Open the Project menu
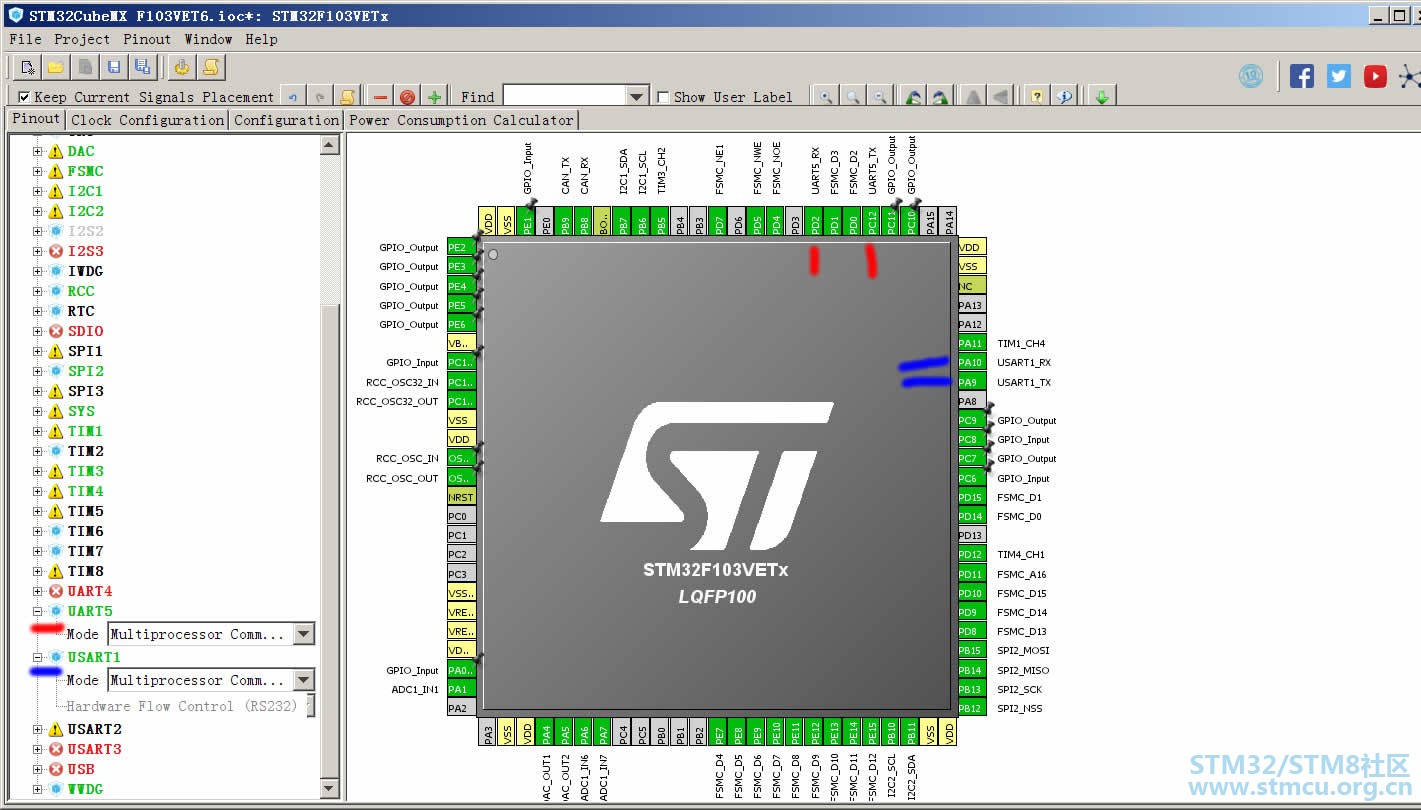This screenshot has width=1421, height=810. (82, 39)
